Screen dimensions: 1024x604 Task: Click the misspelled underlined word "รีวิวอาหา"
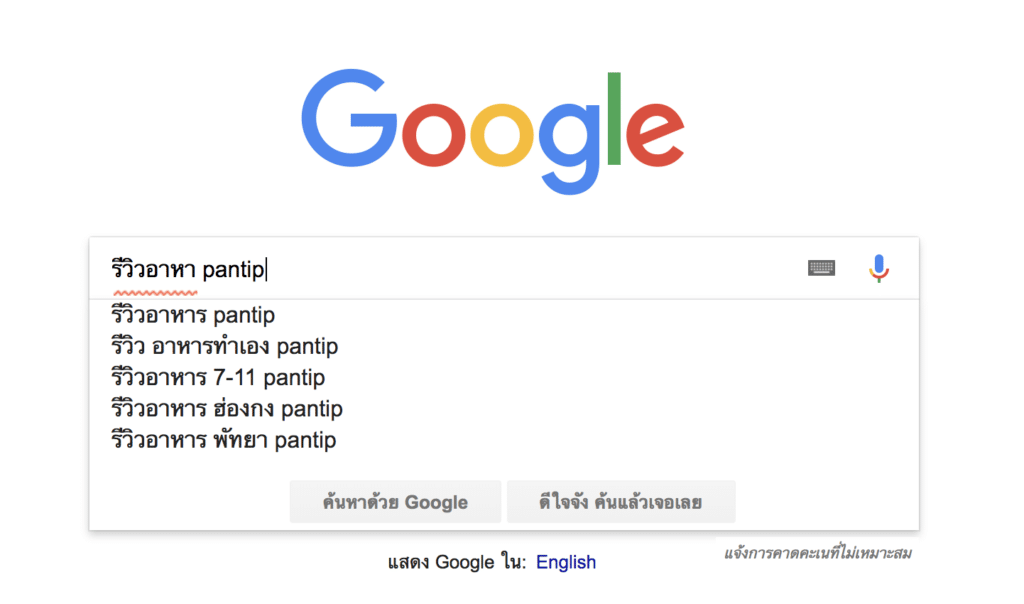(x=153, y=270)
